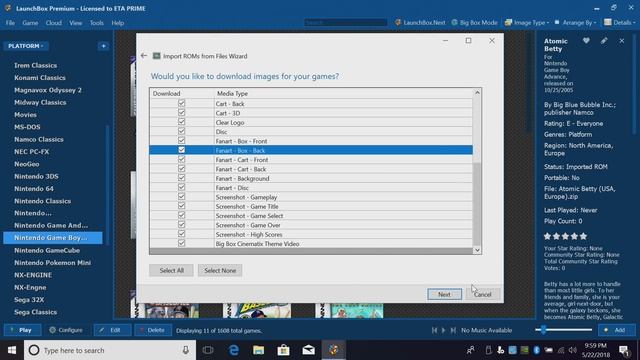Click the microphone icon in the taskbar search
The height and width of the screenshot is (360, 640).
pos(186,350)
